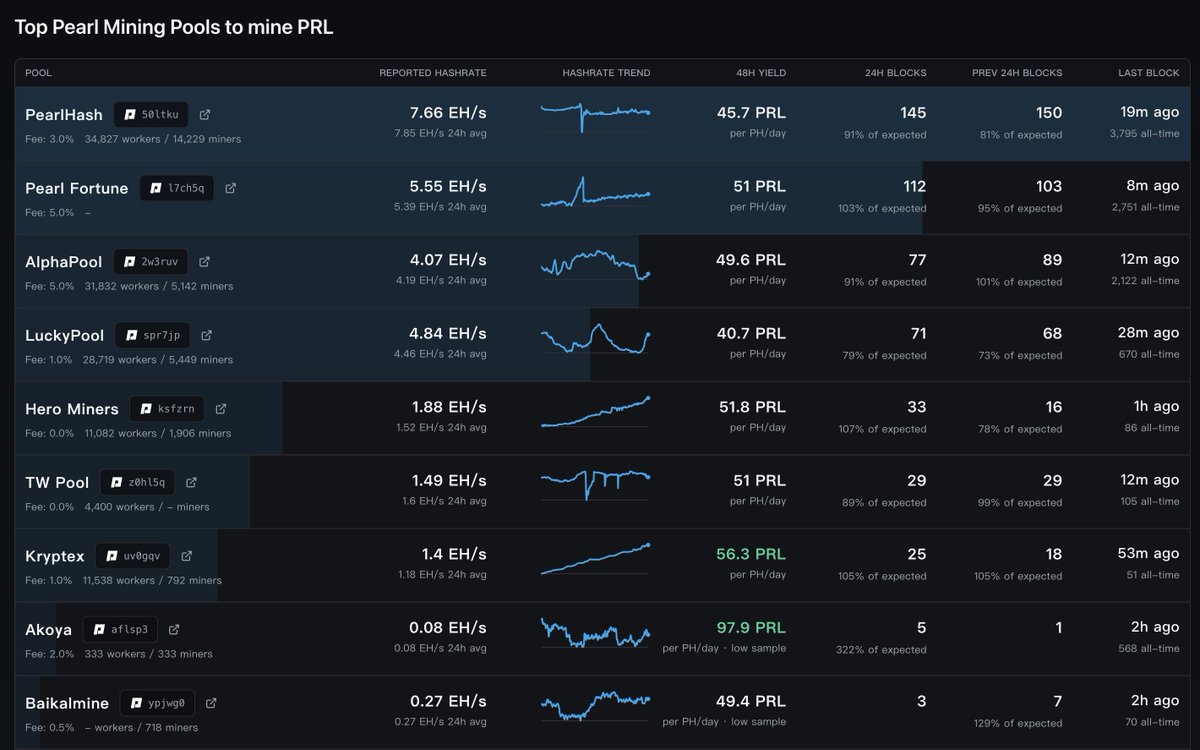Click the ypjwg0 code badge
Image resolution: width=1200 pixels, height=750 pixels.
[157, 702]
